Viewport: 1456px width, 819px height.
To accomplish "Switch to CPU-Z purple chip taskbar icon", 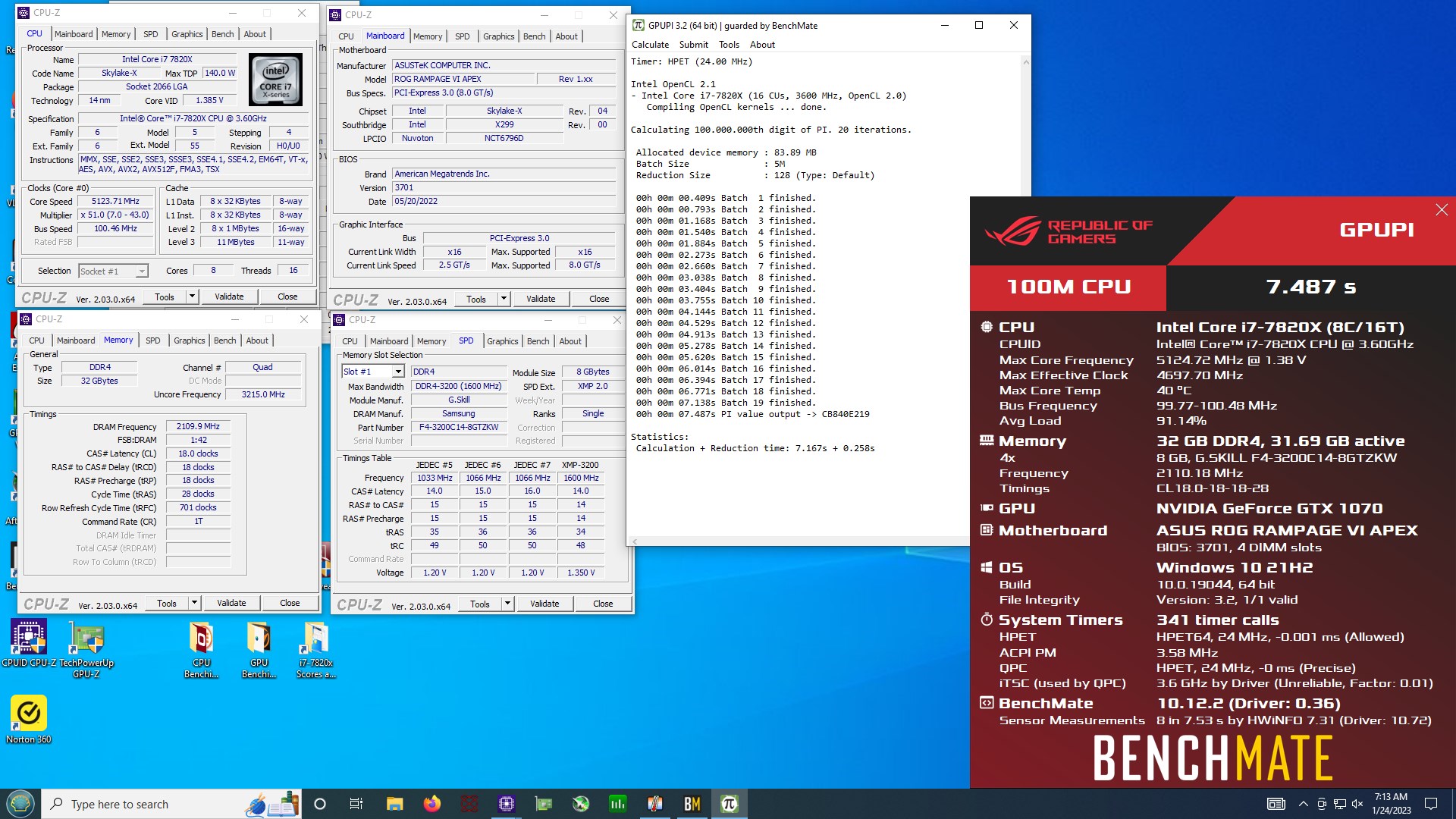I will point(507,804).
